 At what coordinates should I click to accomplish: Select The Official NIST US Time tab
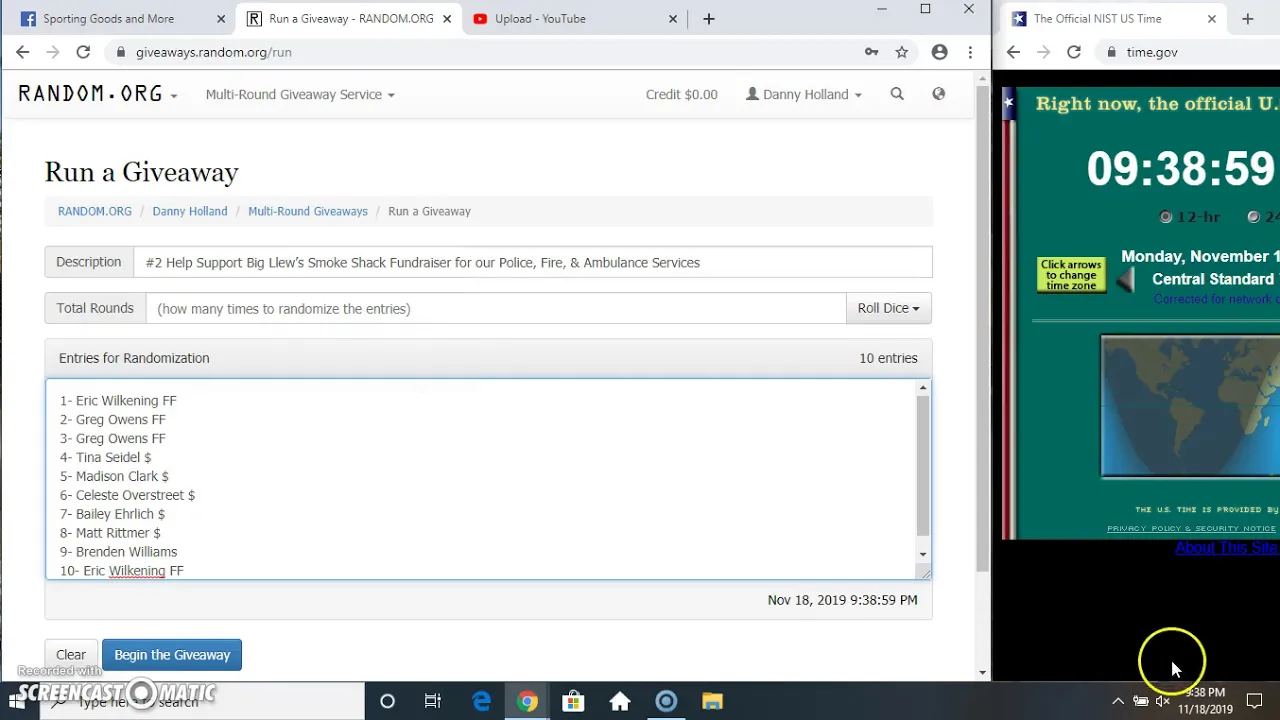click(x=1113, y=19)
